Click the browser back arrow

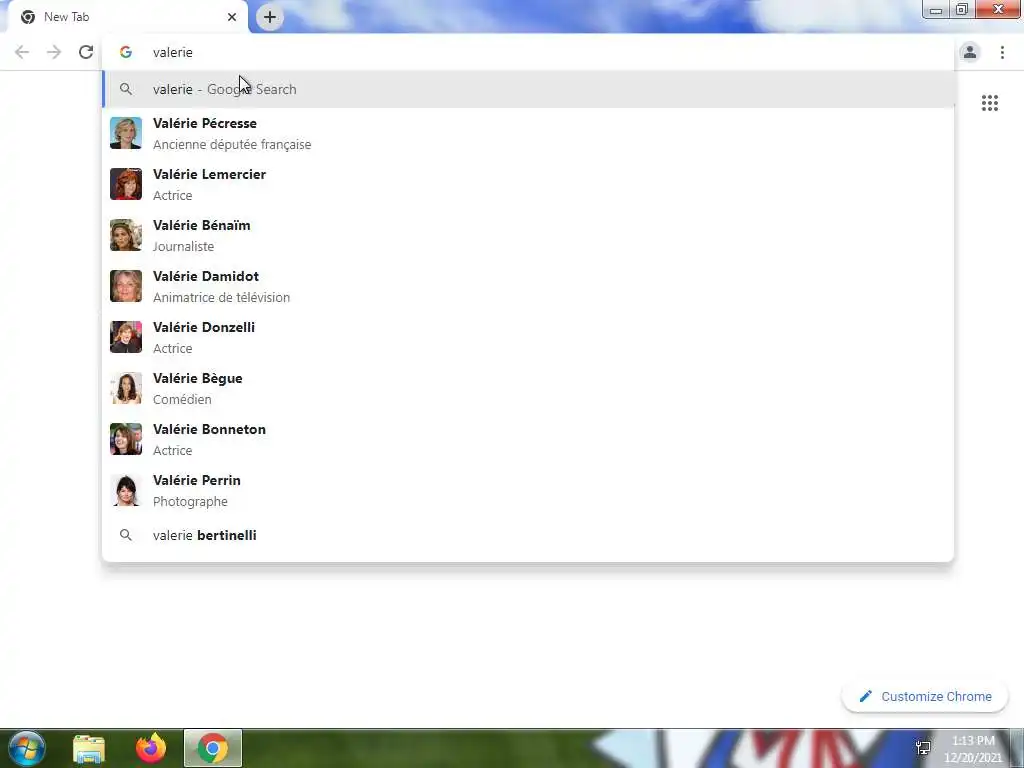[x=22, y=52]
